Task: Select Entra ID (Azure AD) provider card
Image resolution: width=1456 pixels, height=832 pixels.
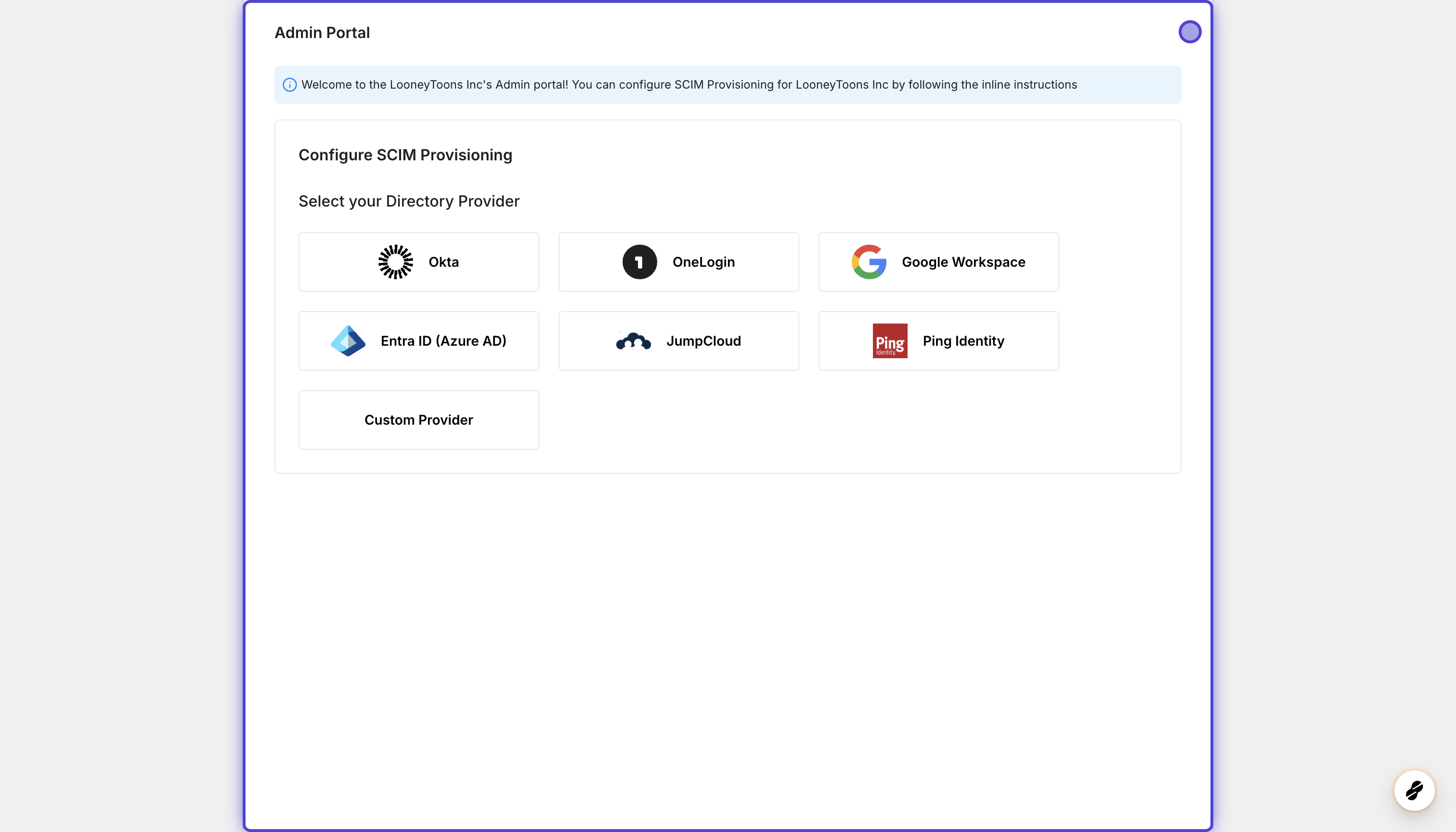Action: point(418,340)
